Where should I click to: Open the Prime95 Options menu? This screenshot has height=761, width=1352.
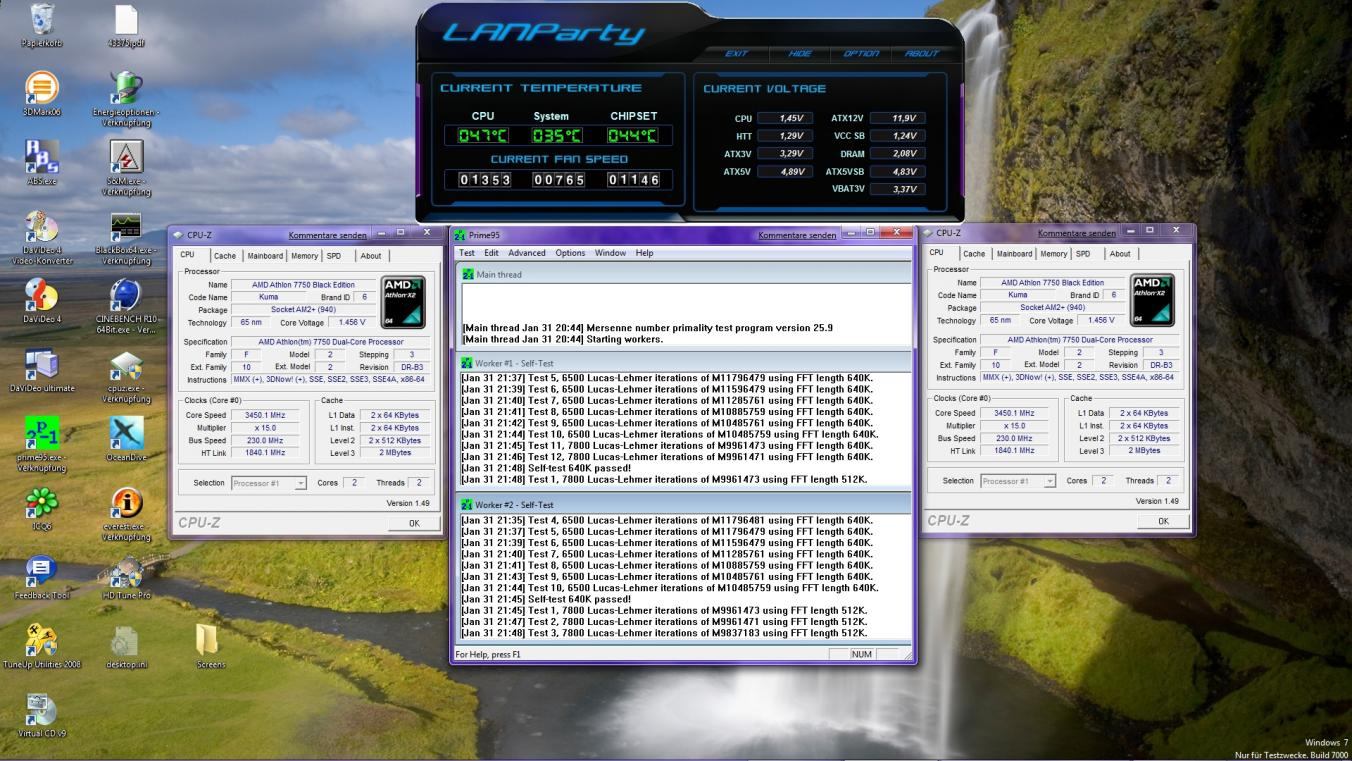570,253
